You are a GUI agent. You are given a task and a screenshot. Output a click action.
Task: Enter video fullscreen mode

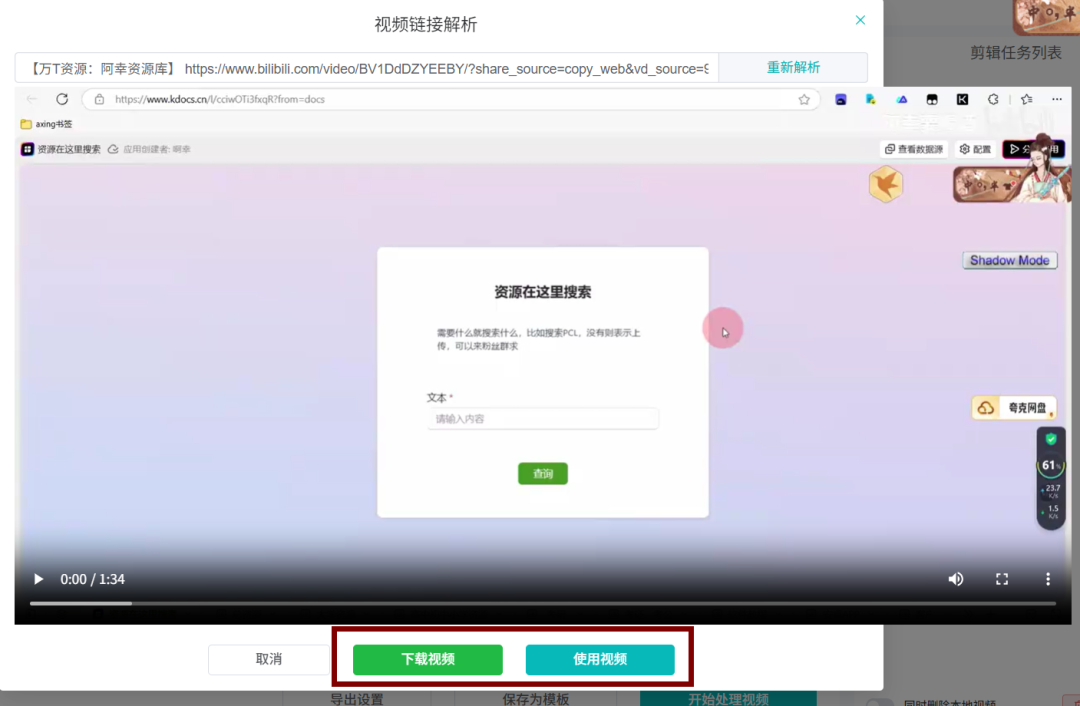pos(1001,579)
